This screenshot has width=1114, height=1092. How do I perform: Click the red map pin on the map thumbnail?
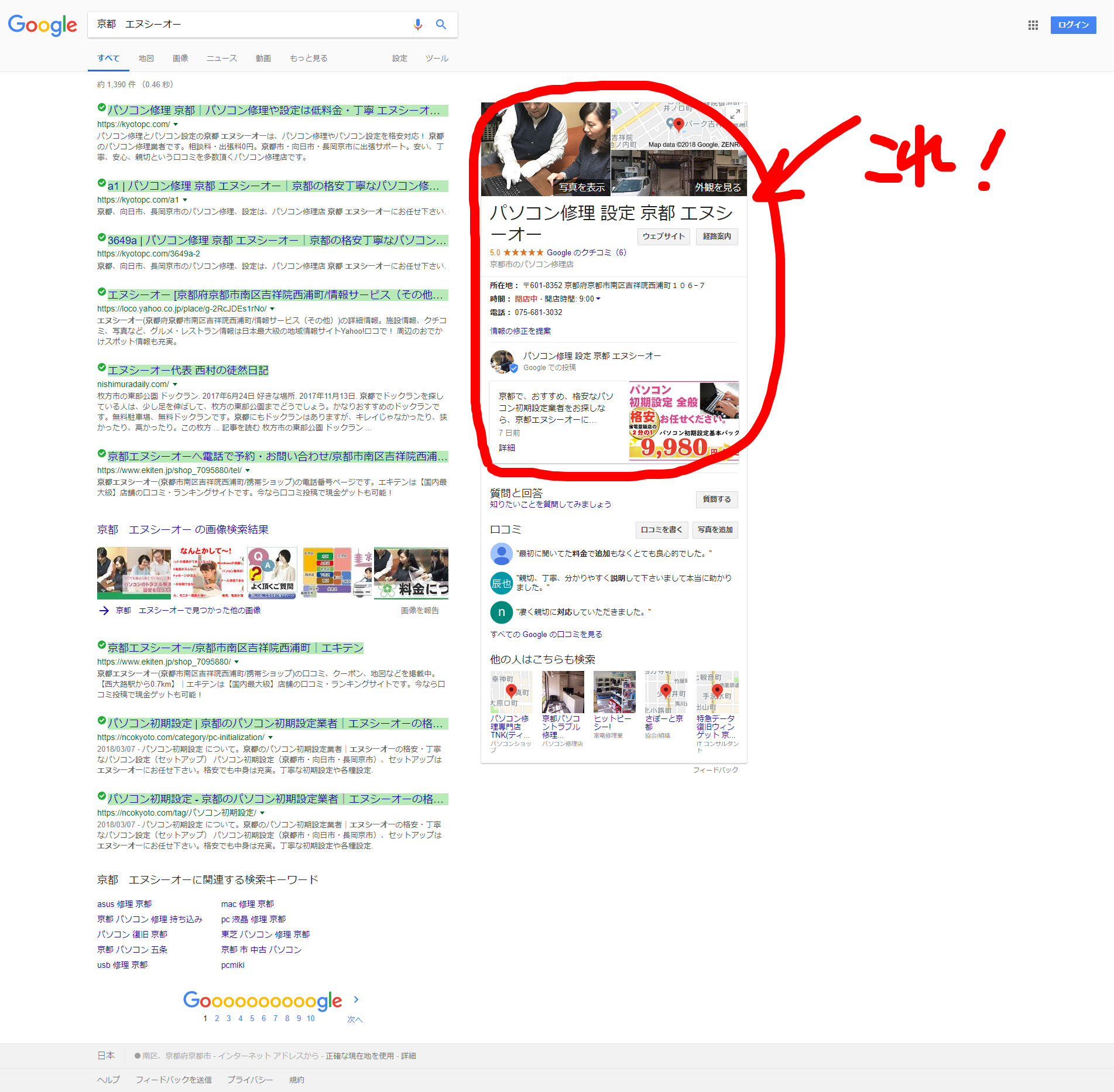tap(678, 124)
